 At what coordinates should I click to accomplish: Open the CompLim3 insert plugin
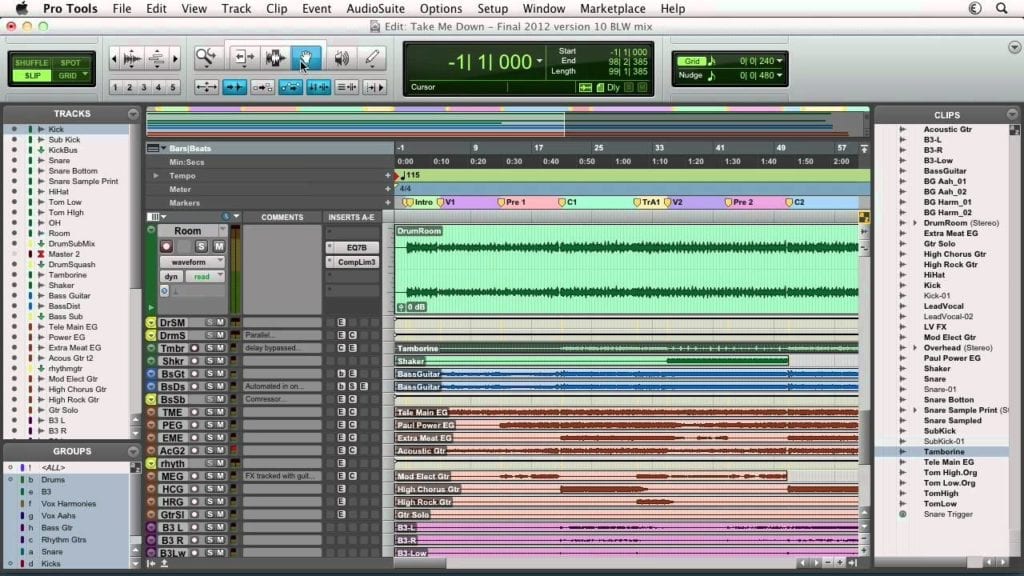[x=356, y=262]
